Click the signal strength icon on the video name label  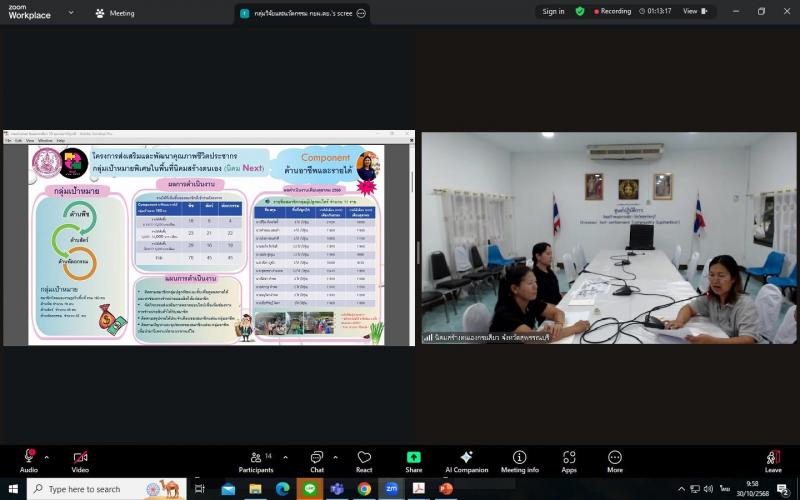tap(429, 337)
